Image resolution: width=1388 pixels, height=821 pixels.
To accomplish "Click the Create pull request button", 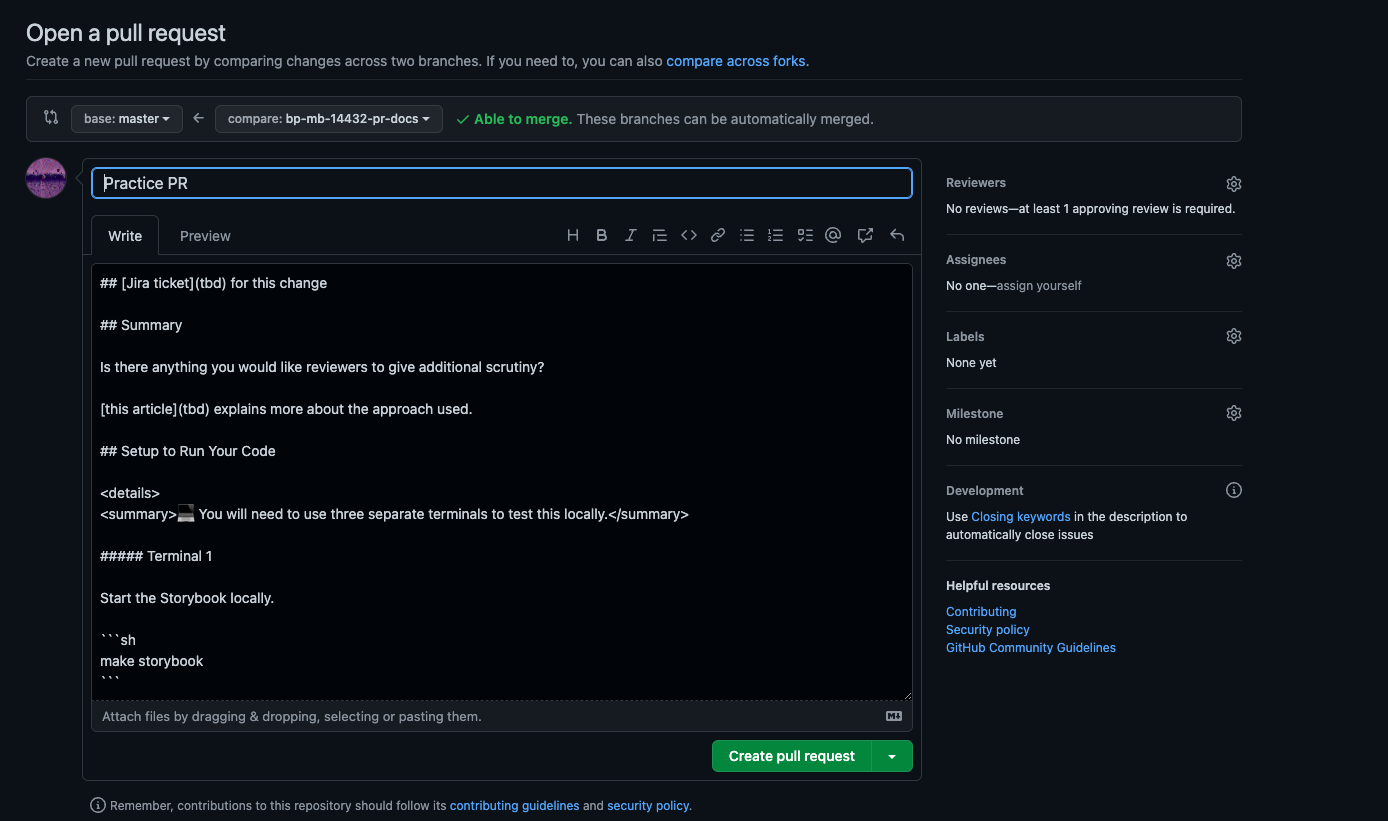I will 790,756.
